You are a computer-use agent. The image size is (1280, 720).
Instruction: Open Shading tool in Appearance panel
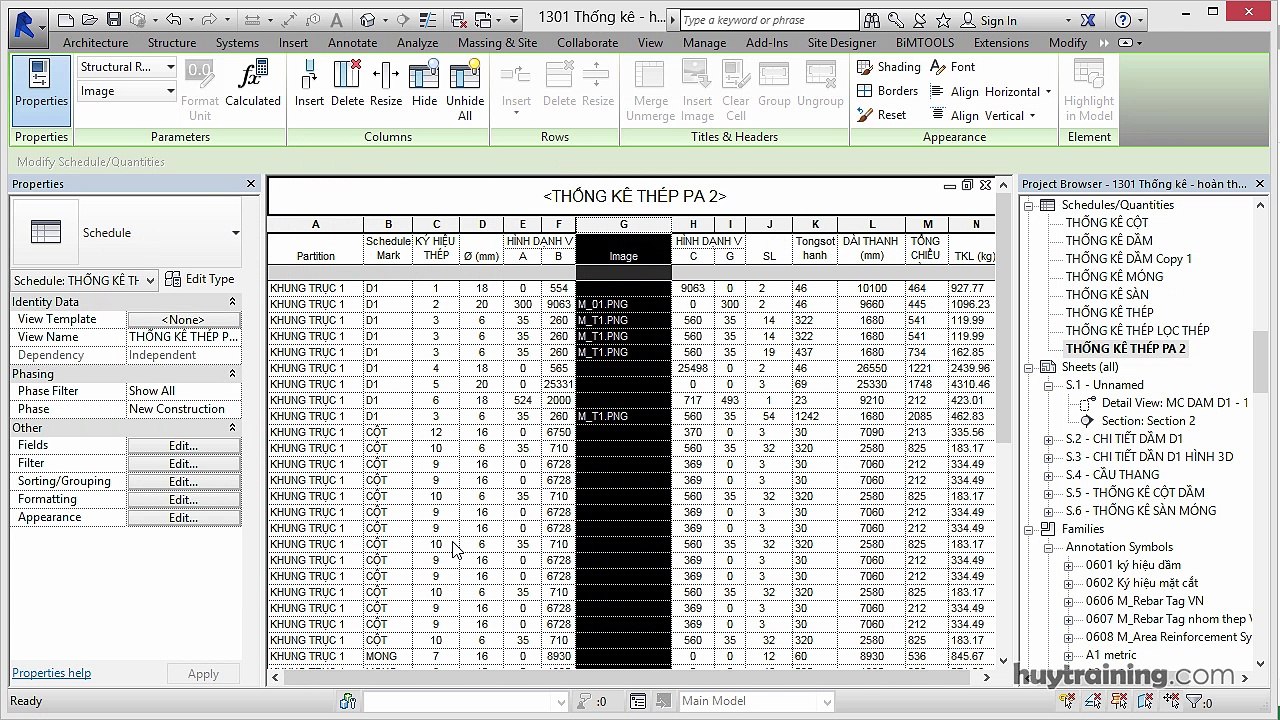[x=888, y=67]
